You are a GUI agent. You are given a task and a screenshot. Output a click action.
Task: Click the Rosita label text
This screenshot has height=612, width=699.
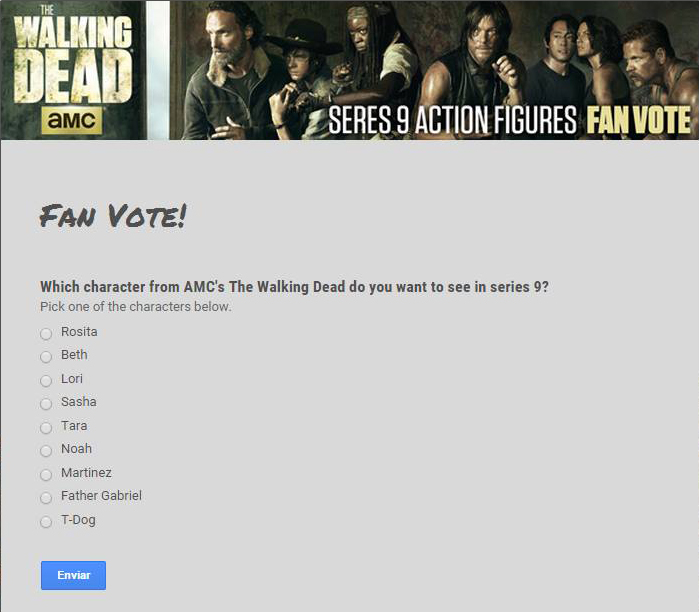pyautogui.click(x=79, y=332)
